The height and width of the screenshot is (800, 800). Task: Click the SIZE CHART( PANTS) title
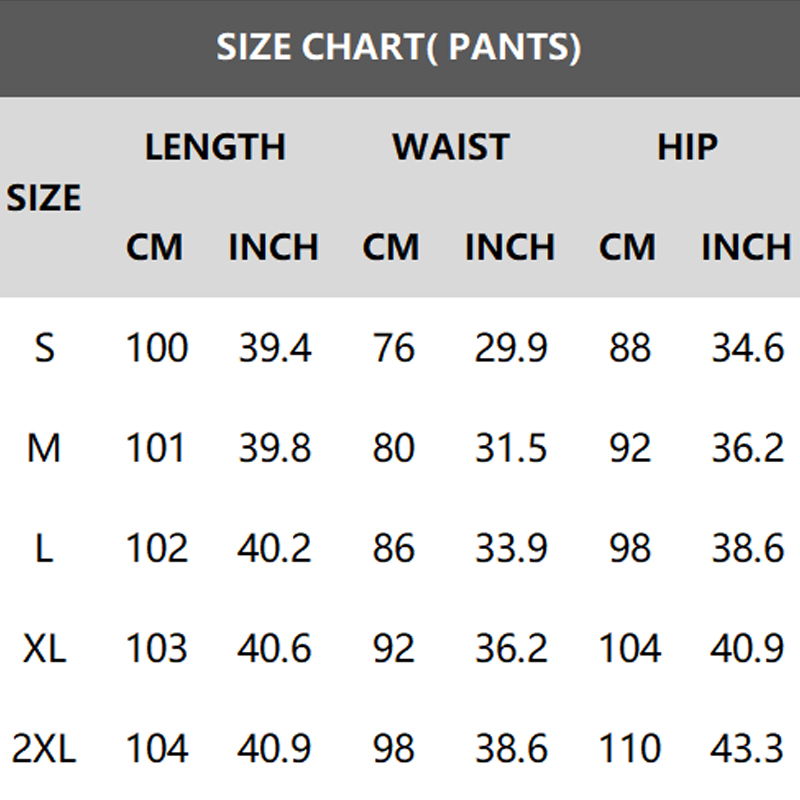point(398,47)
